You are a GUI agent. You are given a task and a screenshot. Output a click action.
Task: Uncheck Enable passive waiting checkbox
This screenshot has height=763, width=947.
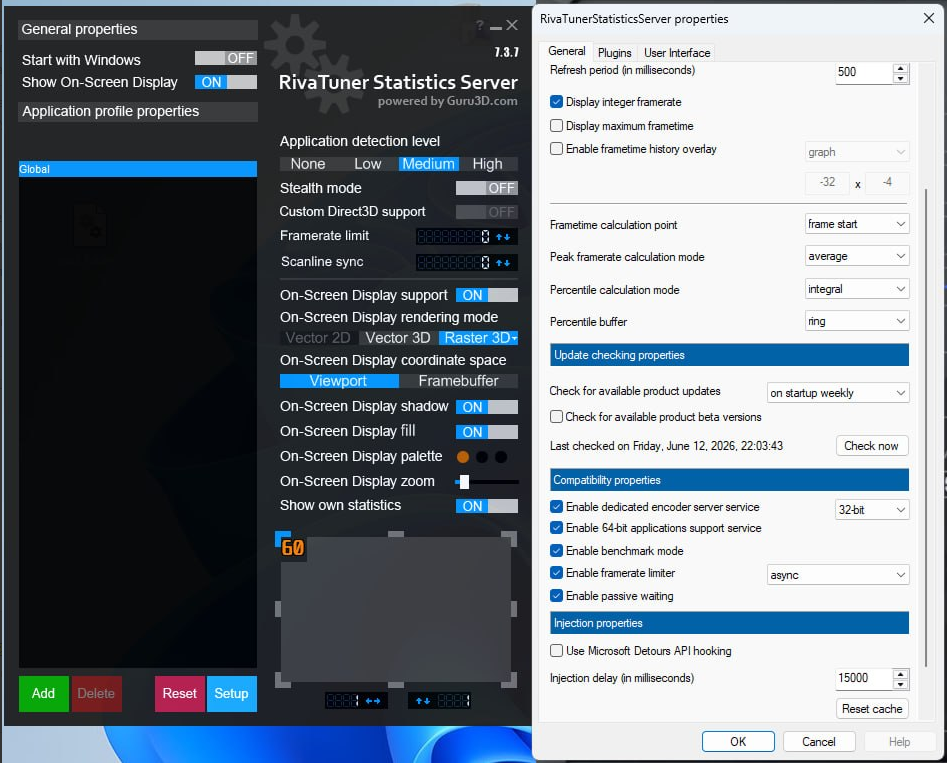tap(556, 596)
